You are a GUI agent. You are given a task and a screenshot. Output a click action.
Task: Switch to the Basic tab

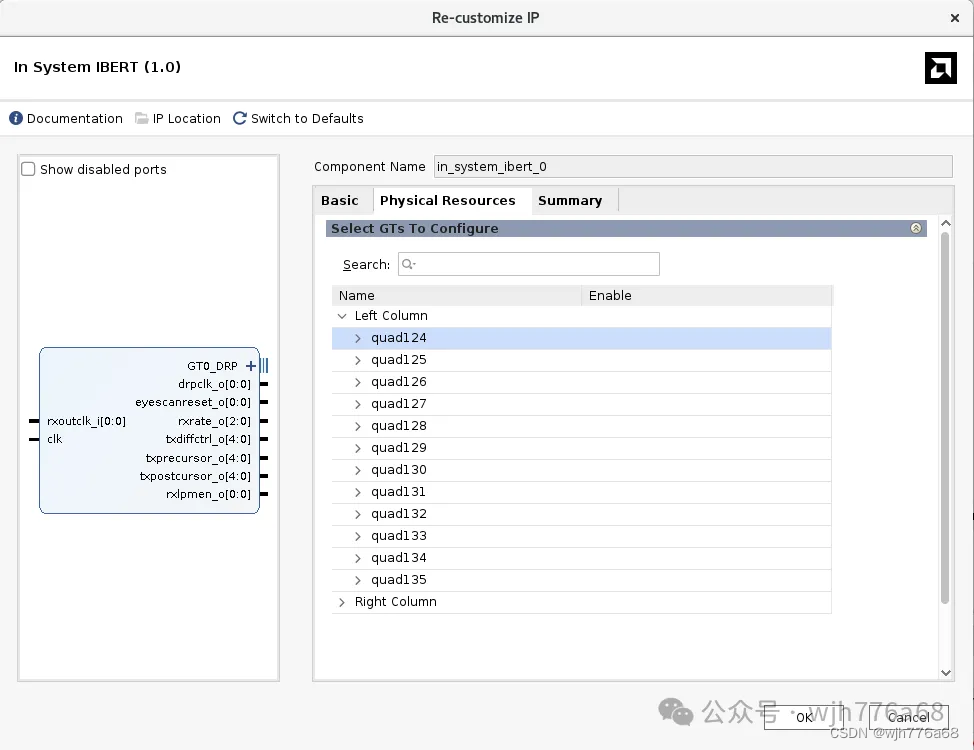[340, 201]
